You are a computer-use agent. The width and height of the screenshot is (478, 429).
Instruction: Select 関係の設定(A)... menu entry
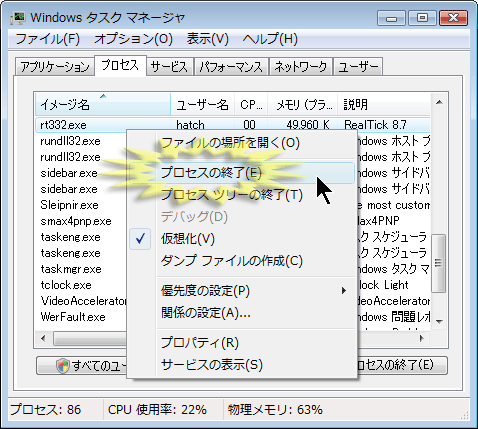[242, 313]
